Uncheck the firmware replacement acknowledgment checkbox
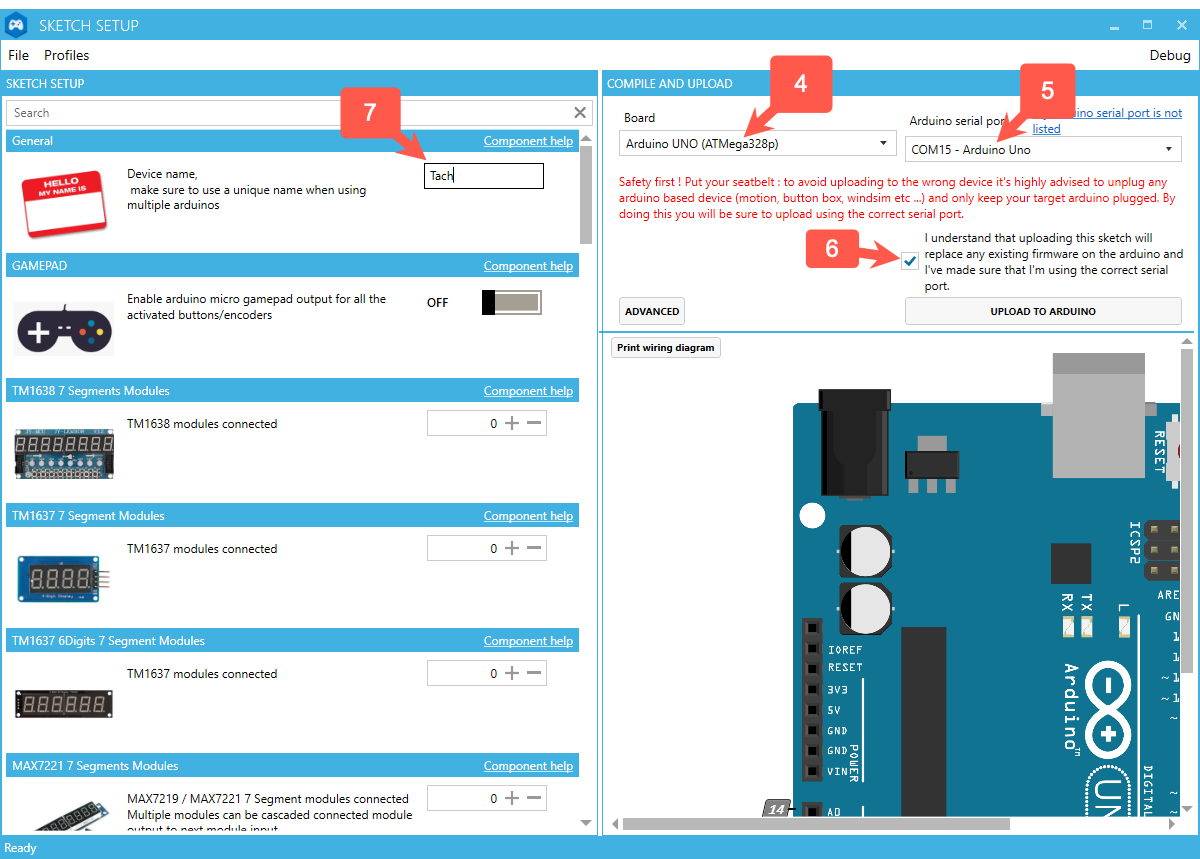Viewport: 1200px width, 859px height. (x=910, y=261)
